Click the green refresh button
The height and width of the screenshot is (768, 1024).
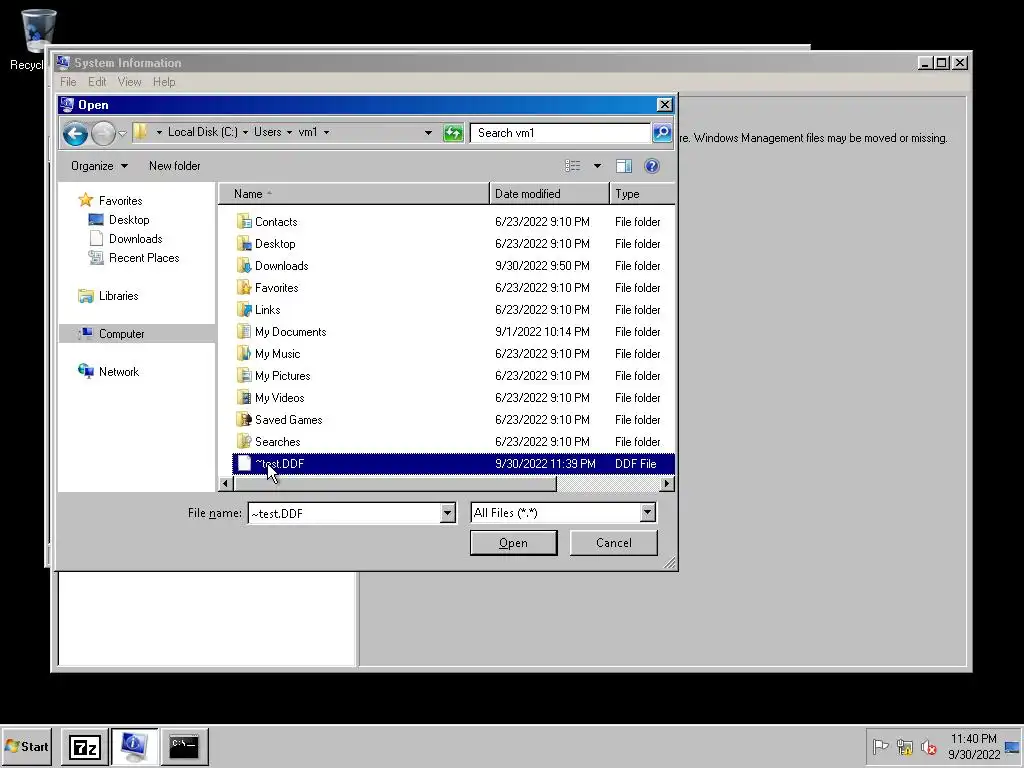(x=453, y=133)
